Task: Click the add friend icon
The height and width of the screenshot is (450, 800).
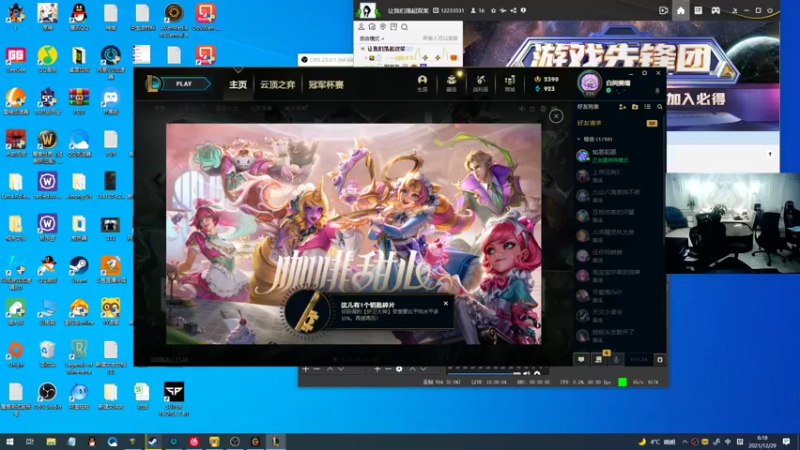Action: (622, 107)
